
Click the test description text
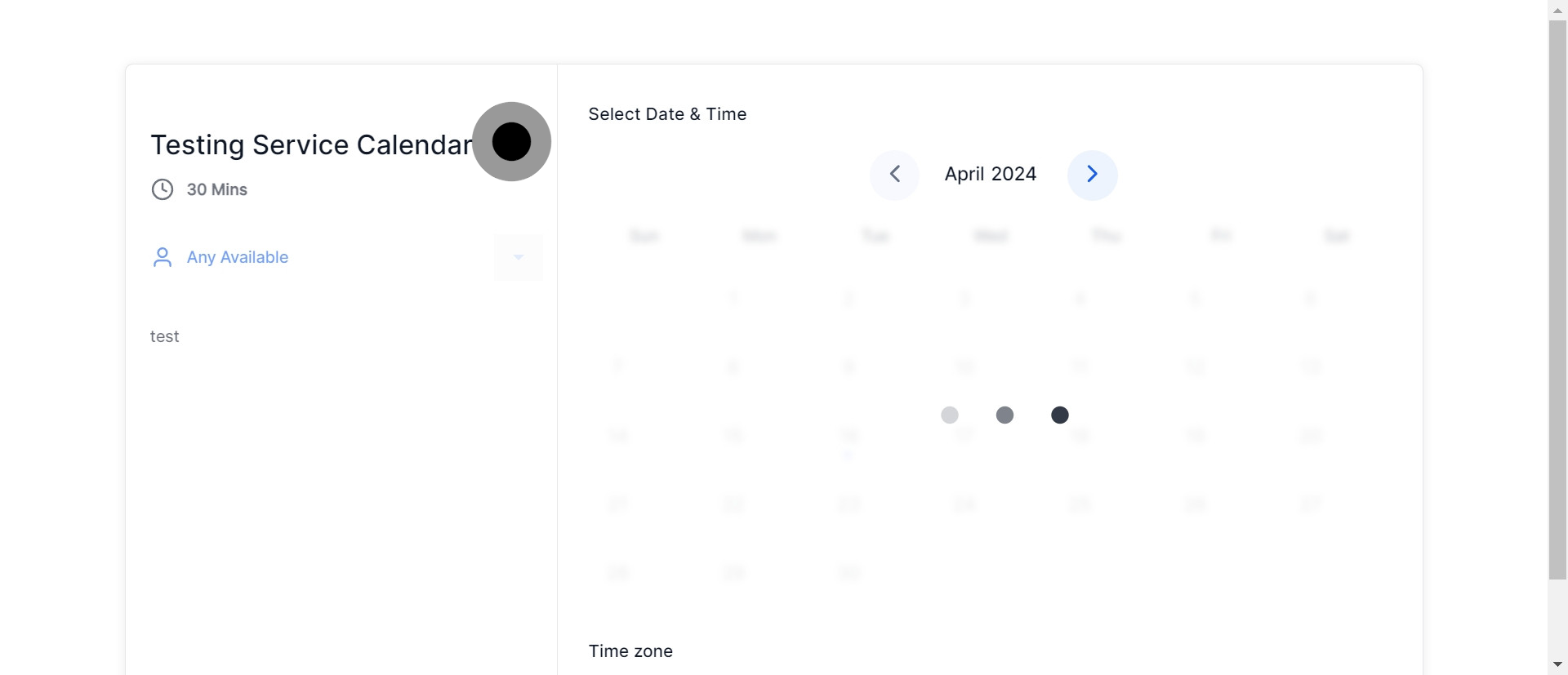tap(164, 336)
